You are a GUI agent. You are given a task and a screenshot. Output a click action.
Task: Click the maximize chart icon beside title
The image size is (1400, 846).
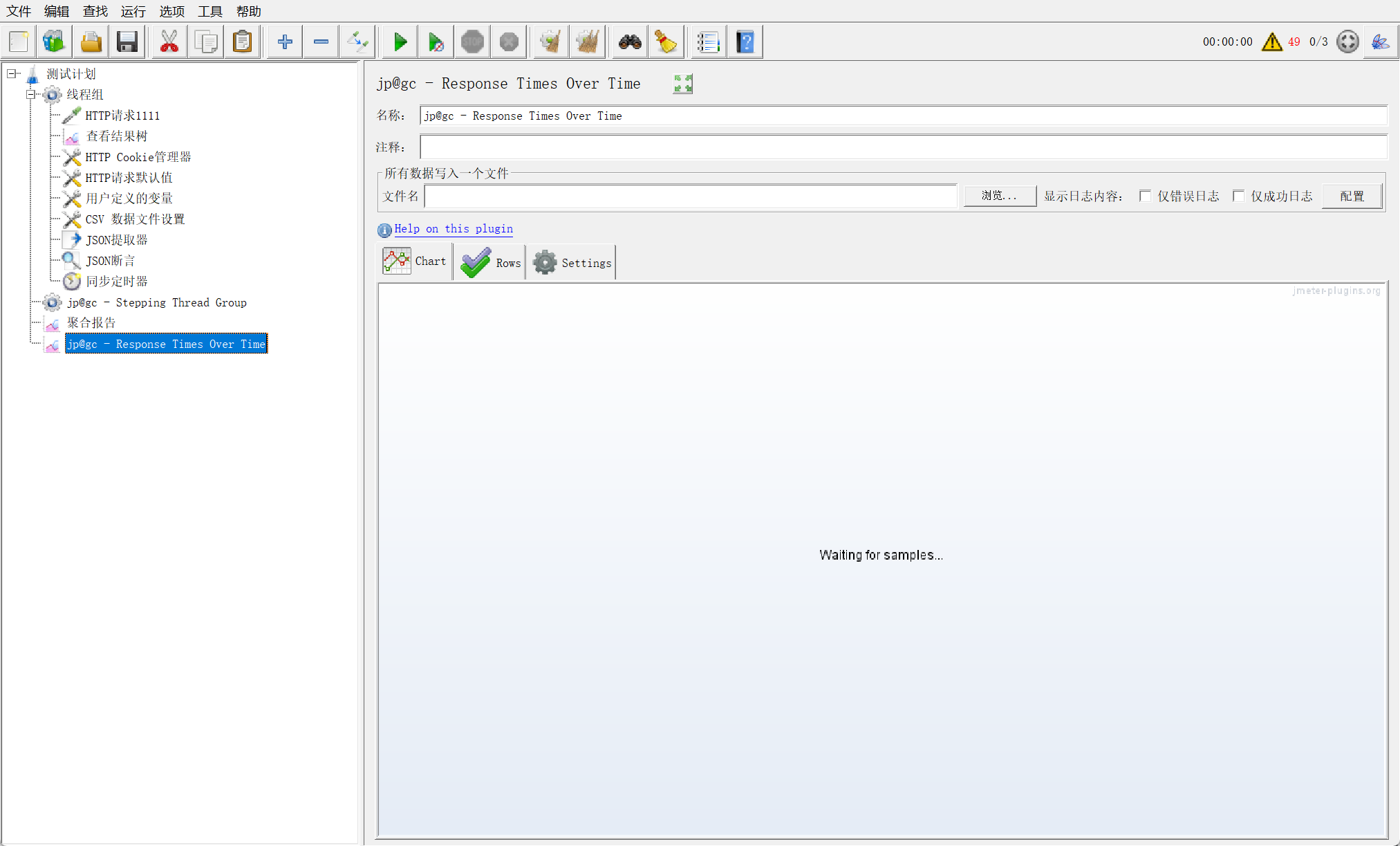[x=682, y=84]
